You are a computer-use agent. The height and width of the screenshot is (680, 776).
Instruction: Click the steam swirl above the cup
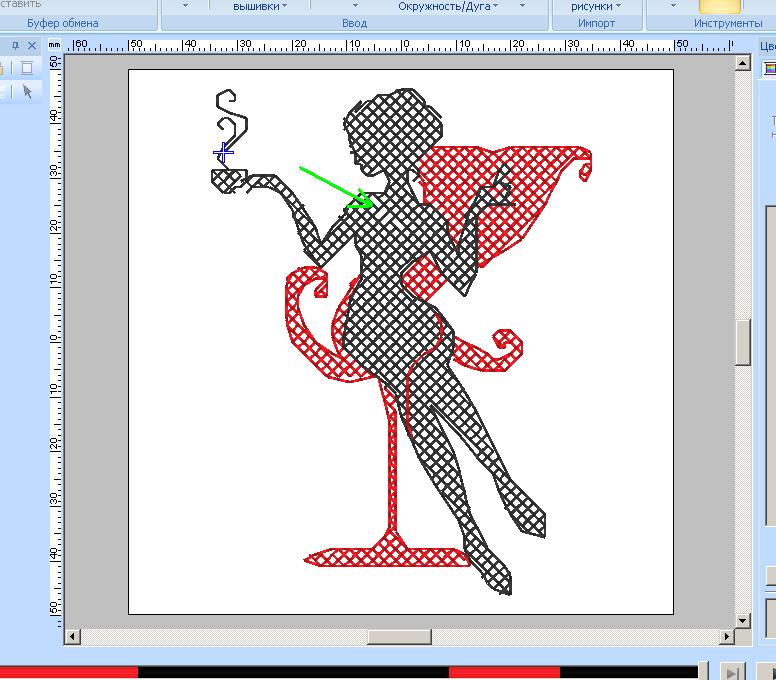[x=233, y=120]
